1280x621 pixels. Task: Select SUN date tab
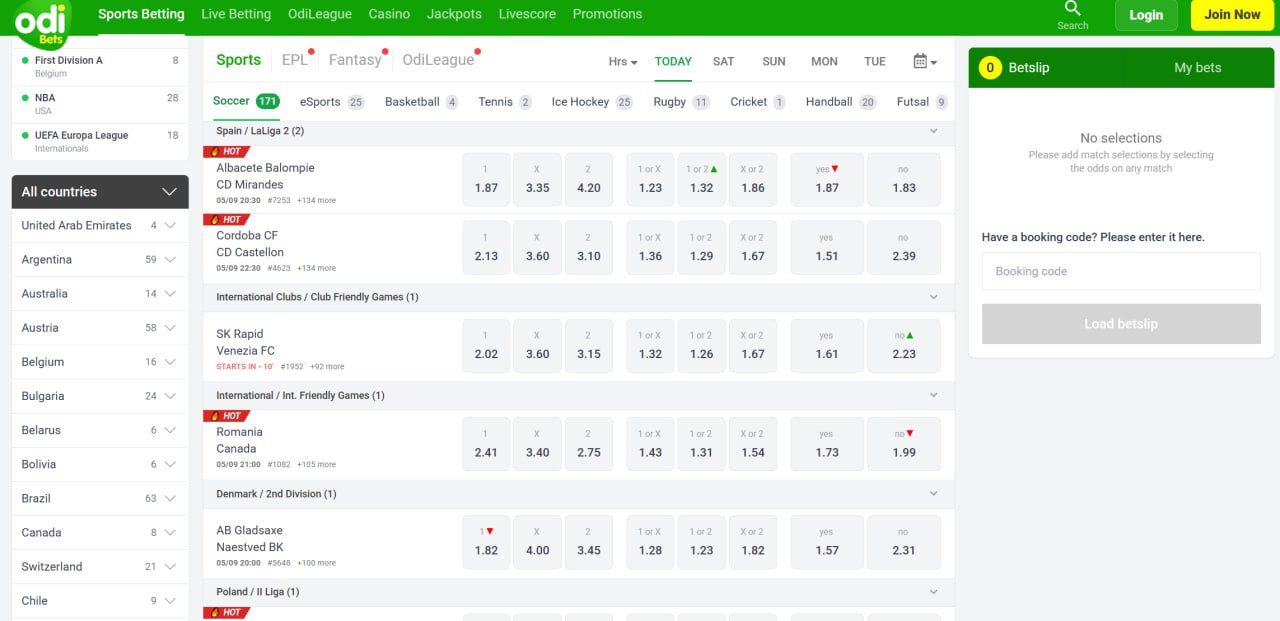click(774, 61)
